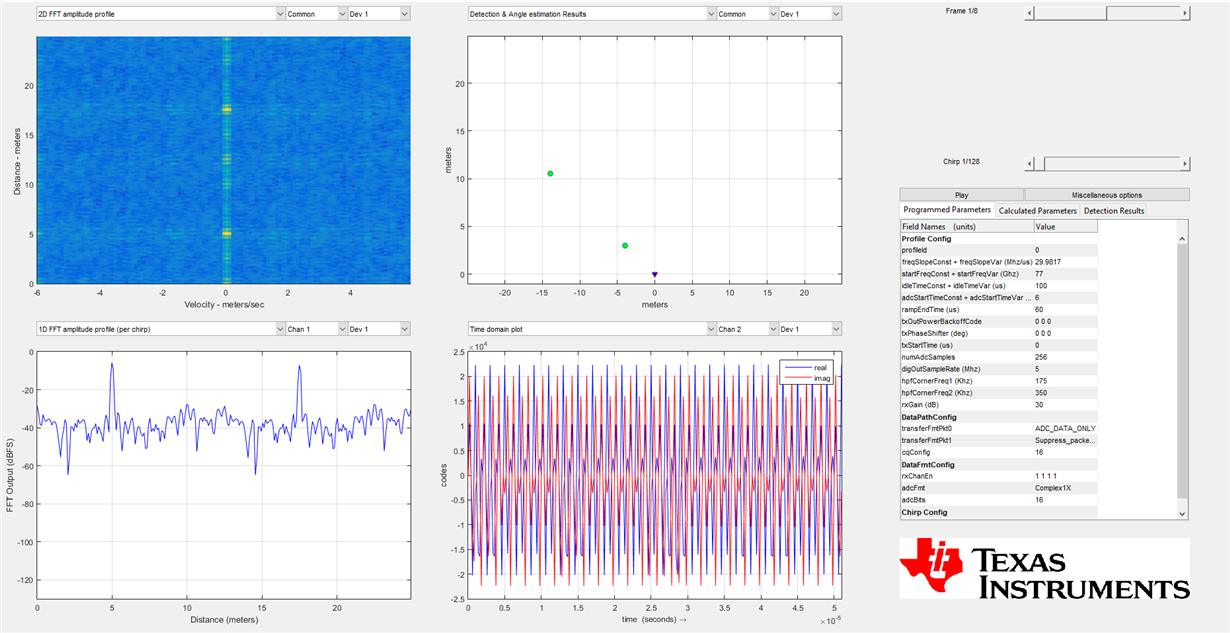Open the Common dropdown beside 2D FFT profile
Image resolution: width=1230 pixels, height=633 pixels.
point(315,14)
